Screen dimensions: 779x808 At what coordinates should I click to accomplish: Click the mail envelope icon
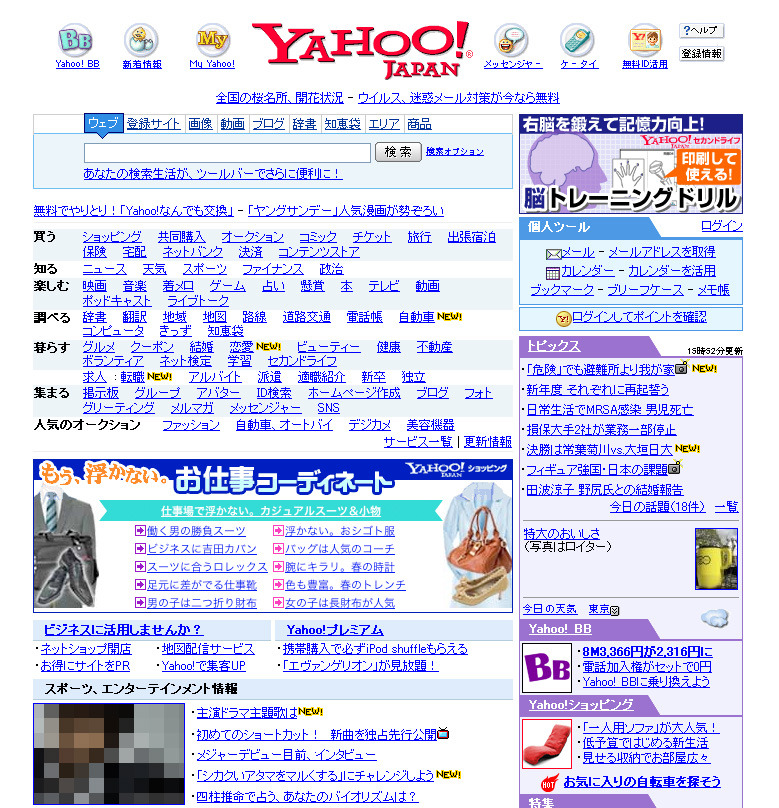click(x=553, y=254)
